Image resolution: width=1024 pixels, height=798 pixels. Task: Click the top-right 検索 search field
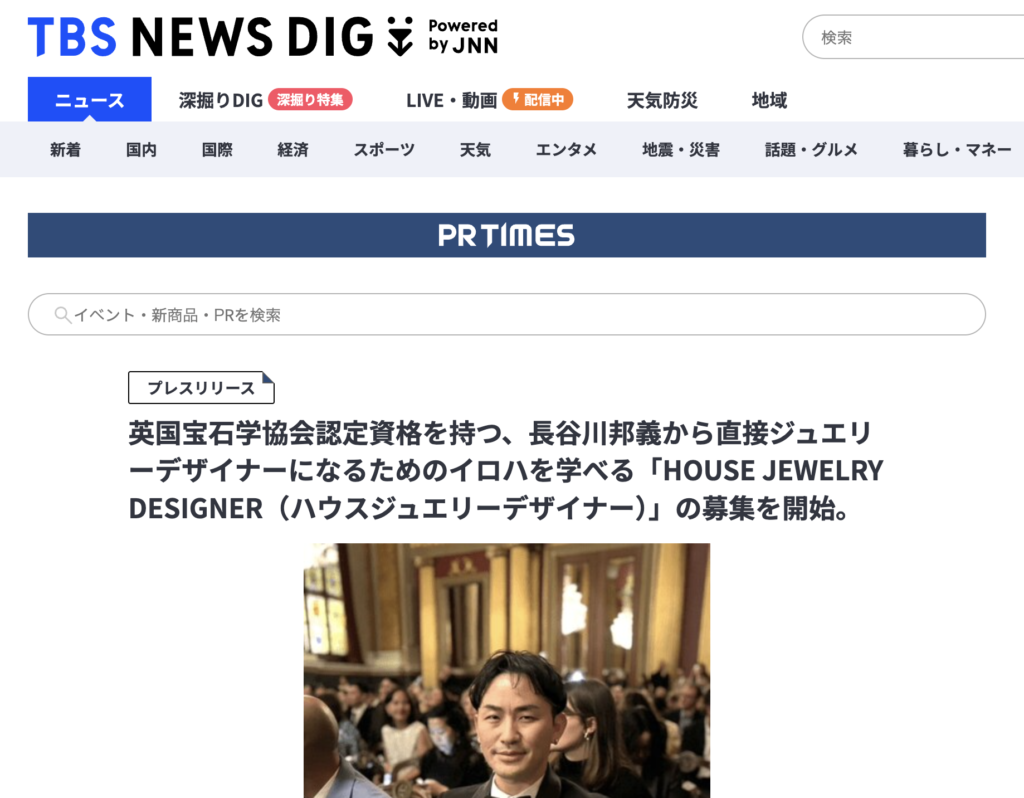[913, 37]
